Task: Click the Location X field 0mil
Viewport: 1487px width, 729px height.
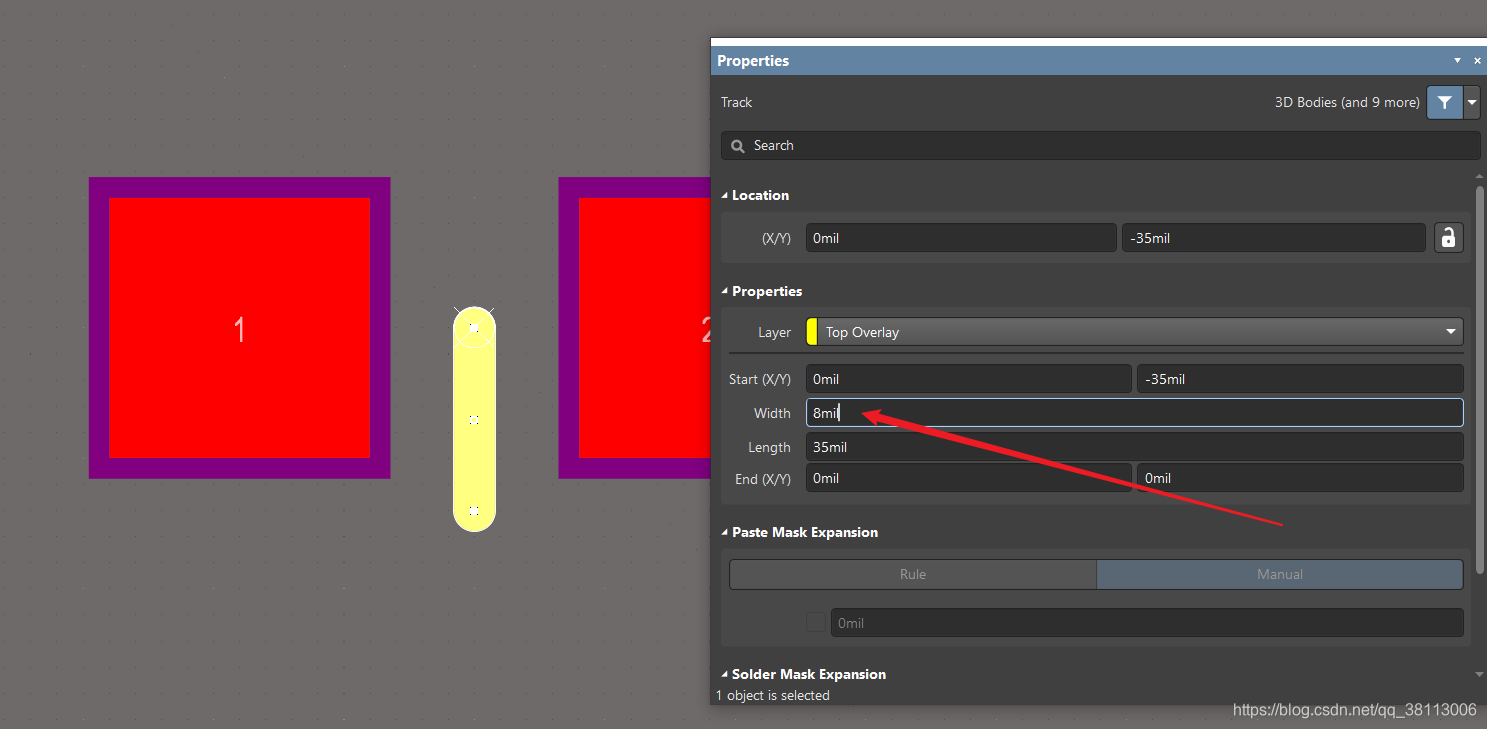Action: pos(961,238)
